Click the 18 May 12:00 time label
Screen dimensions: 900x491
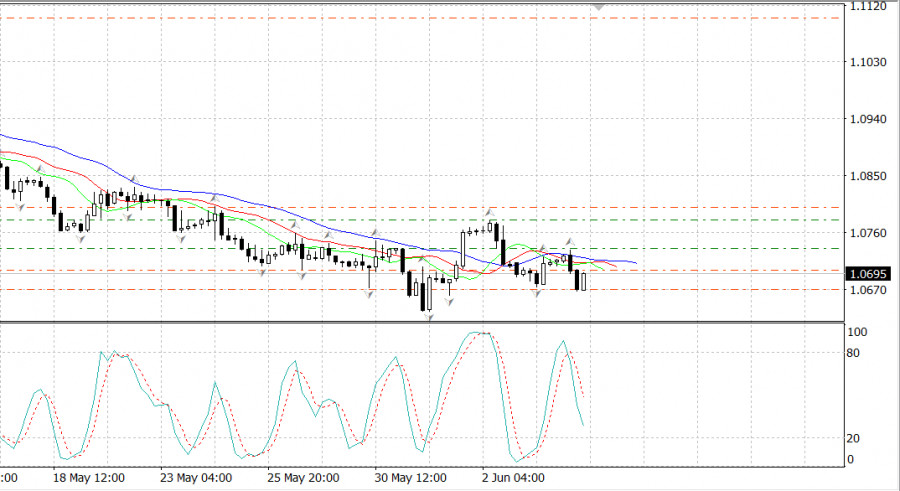tap(88, 477)
